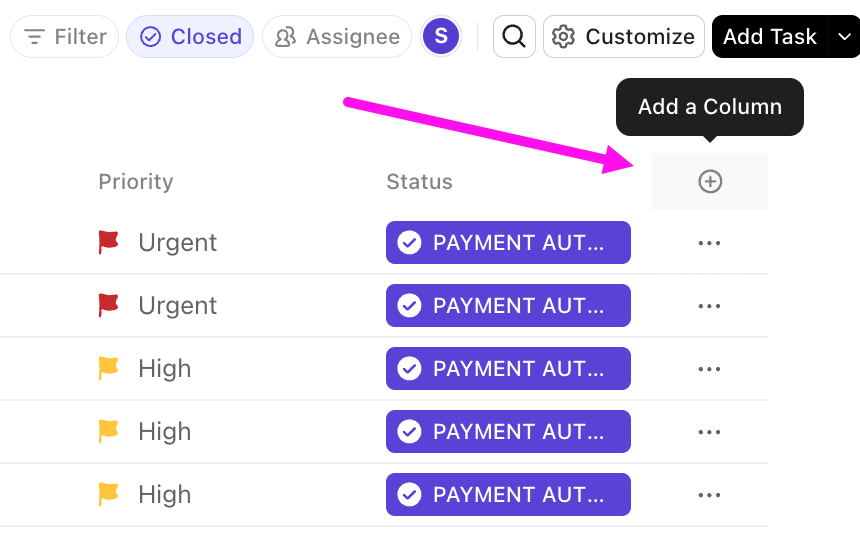Open the Filter button
This screenshot has width=860, height=558.
pyautogui.click(x=65, y=37)
